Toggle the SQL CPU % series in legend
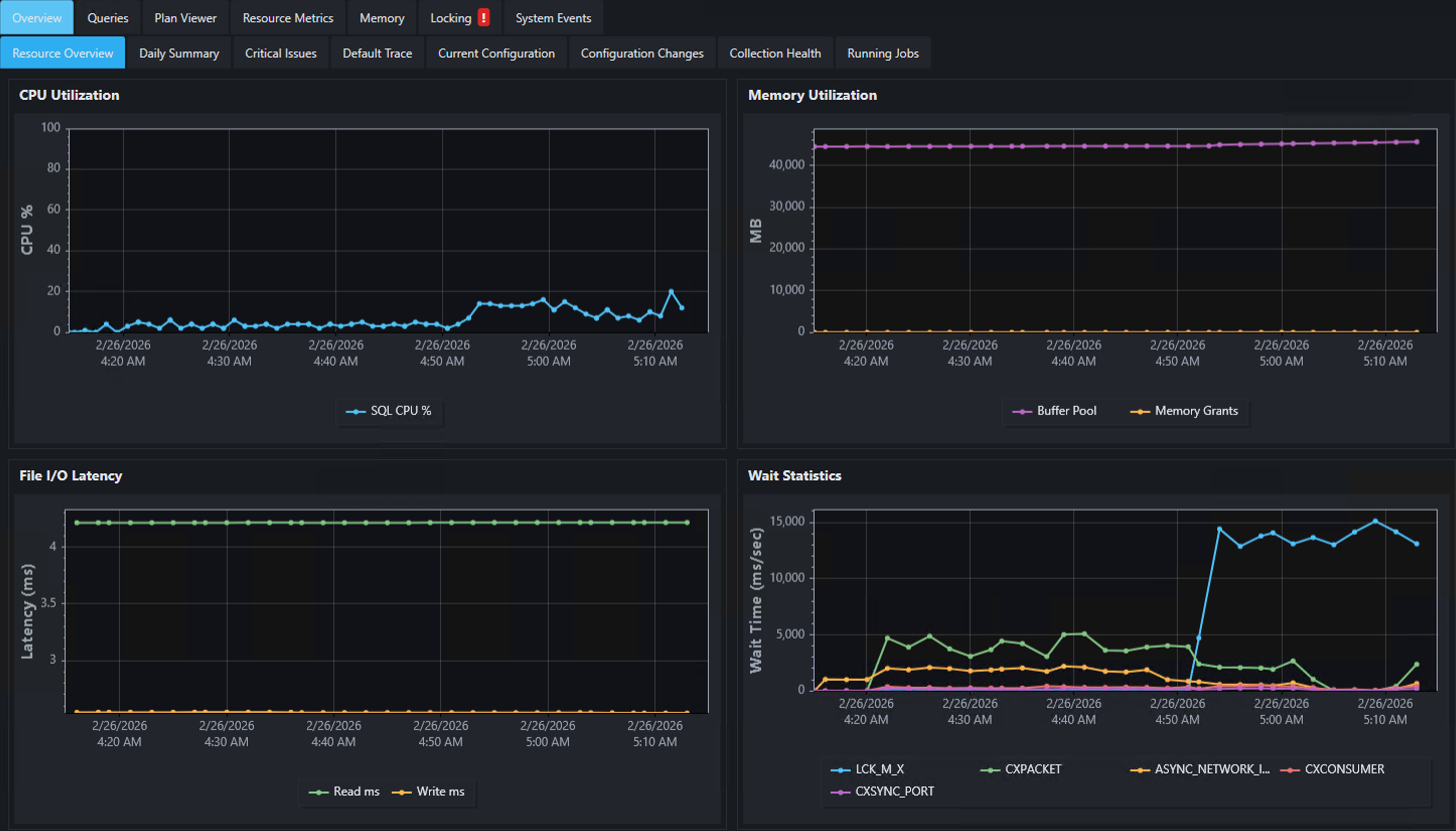This screenshot has width=1456, height=831. pos(390,411)
